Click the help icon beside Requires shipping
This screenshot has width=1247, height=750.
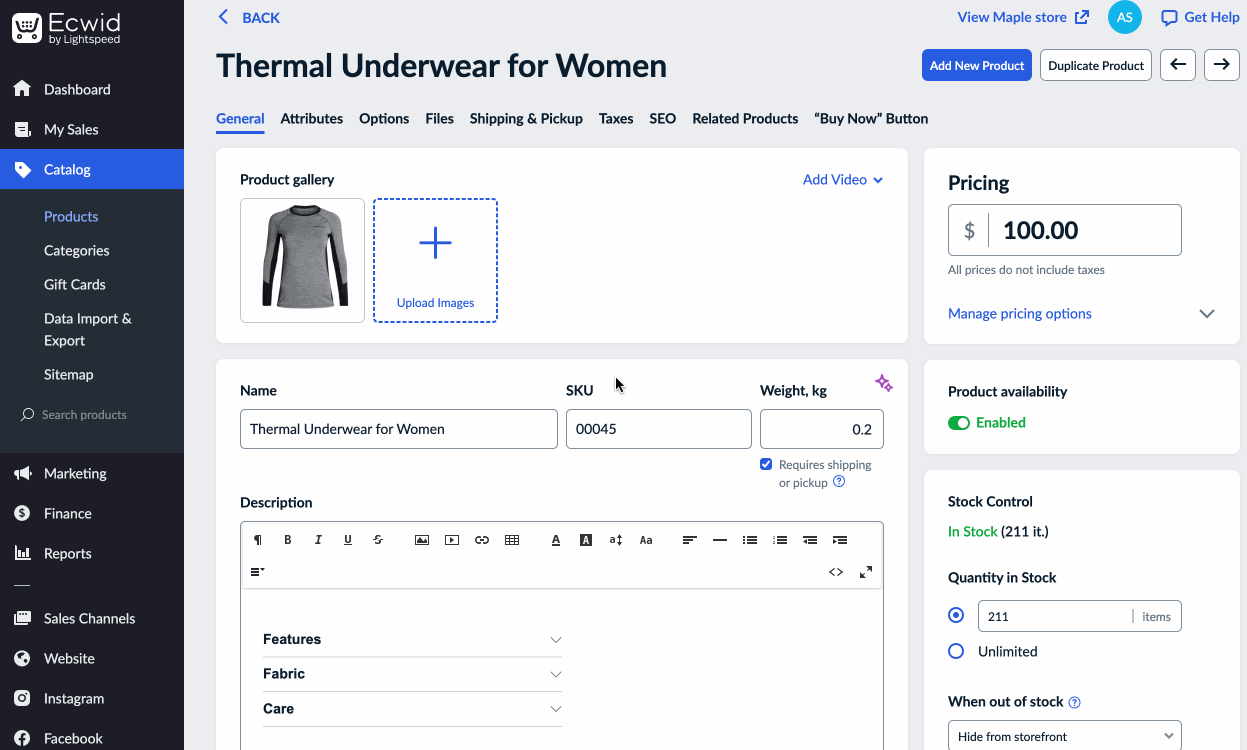coord(839,481)
